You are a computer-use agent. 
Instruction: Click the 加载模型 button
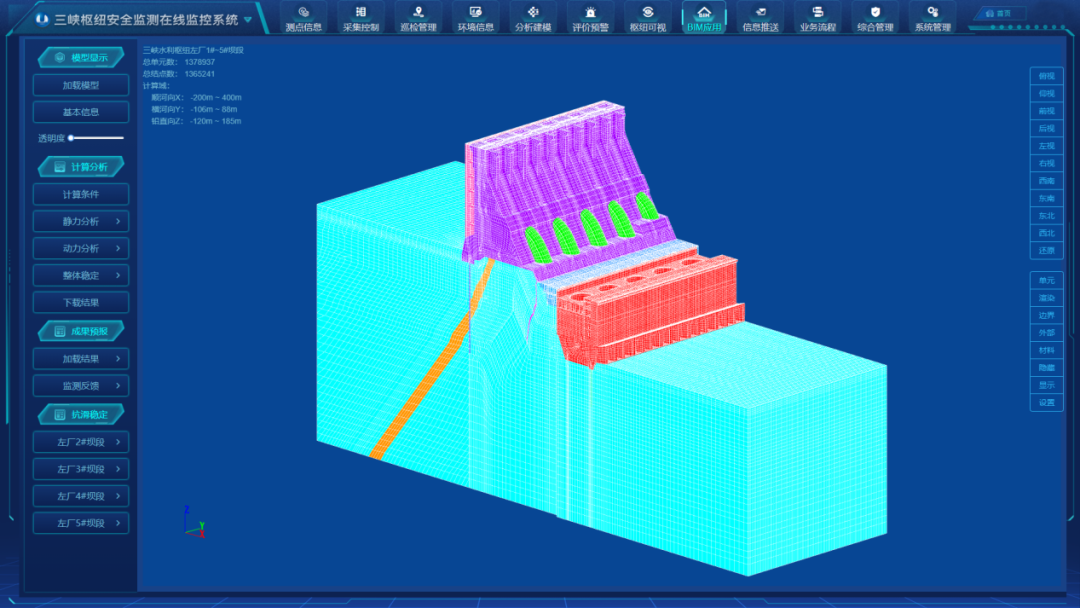pos(81,85)
